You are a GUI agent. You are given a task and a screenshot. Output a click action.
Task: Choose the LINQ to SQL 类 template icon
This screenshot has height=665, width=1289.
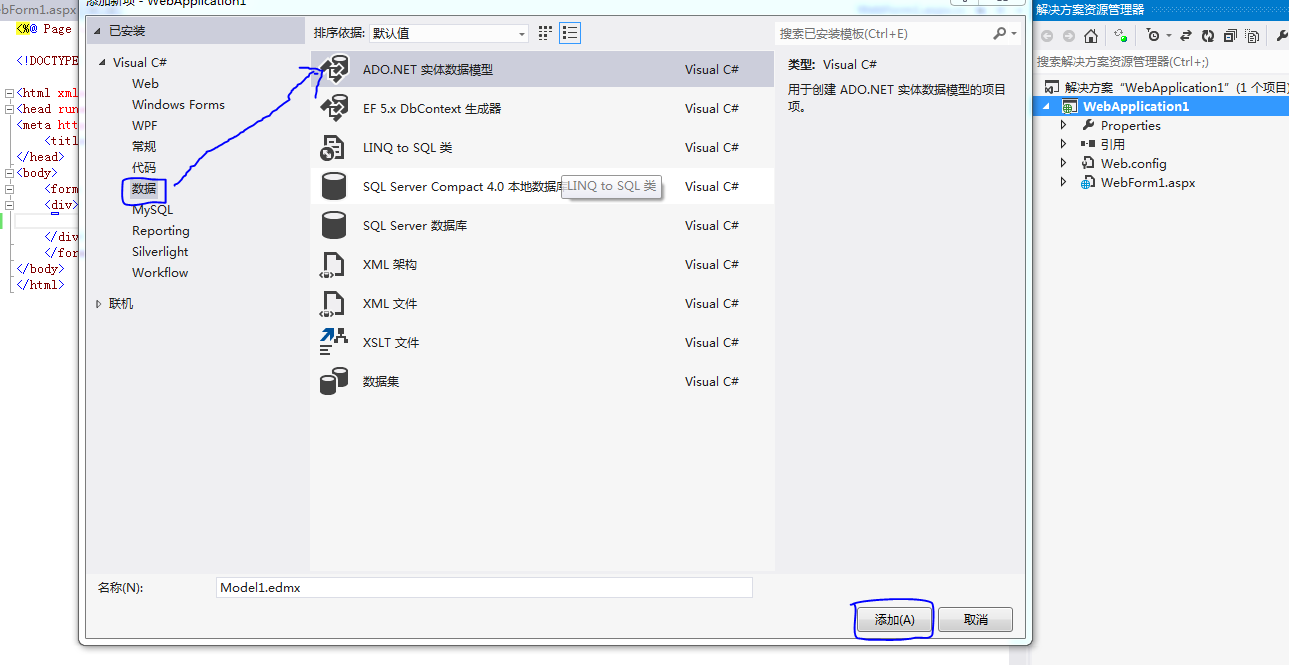(x=333, y=148)
